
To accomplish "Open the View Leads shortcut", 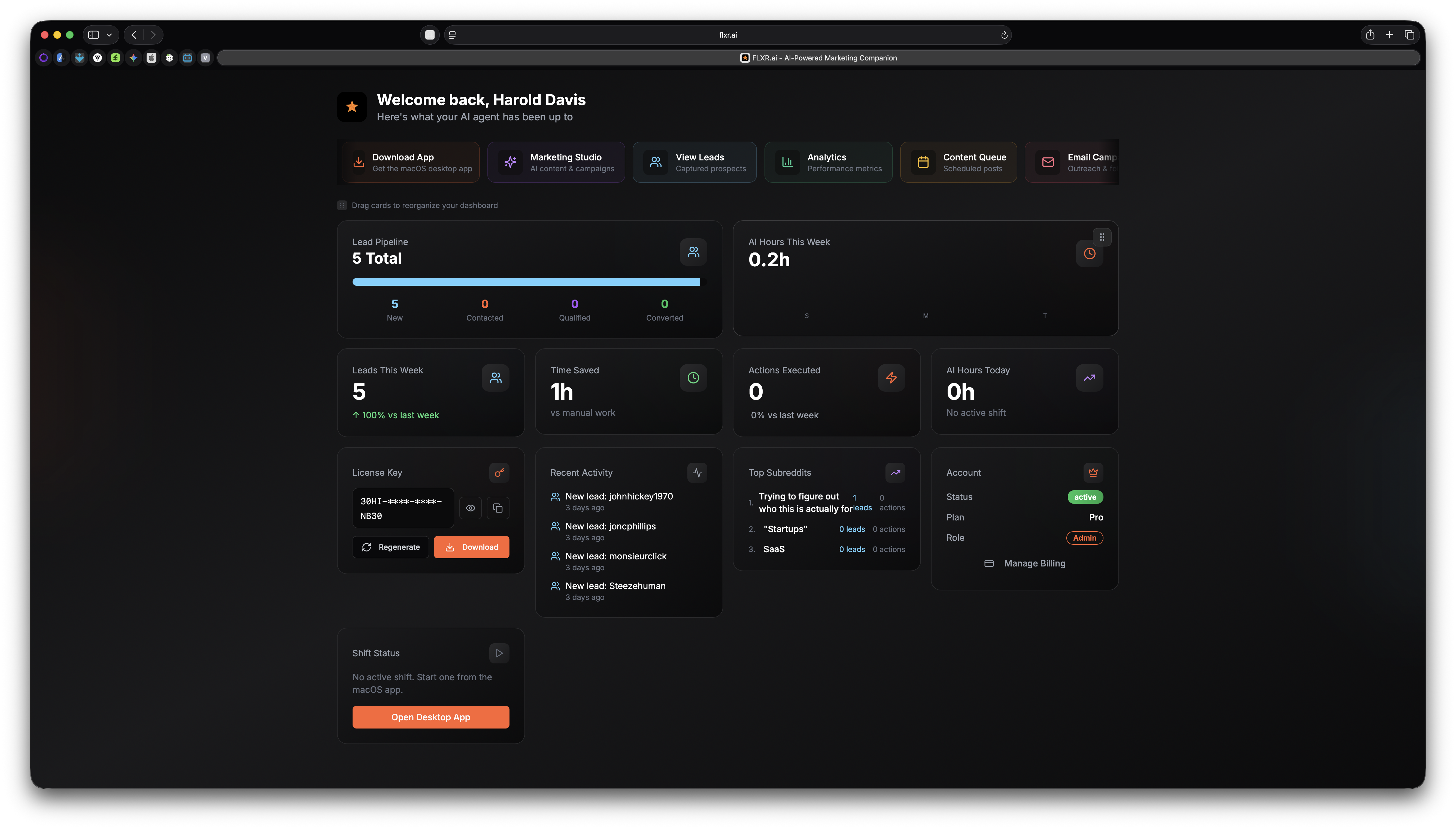I will (694, 162).
